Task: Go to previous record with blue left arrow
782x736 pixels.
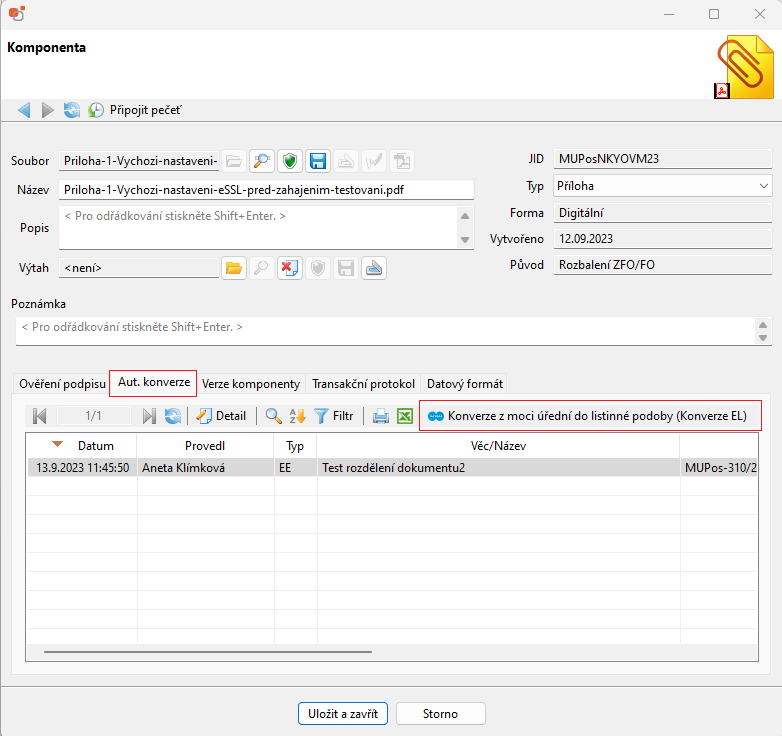Action: coord(24,110)
